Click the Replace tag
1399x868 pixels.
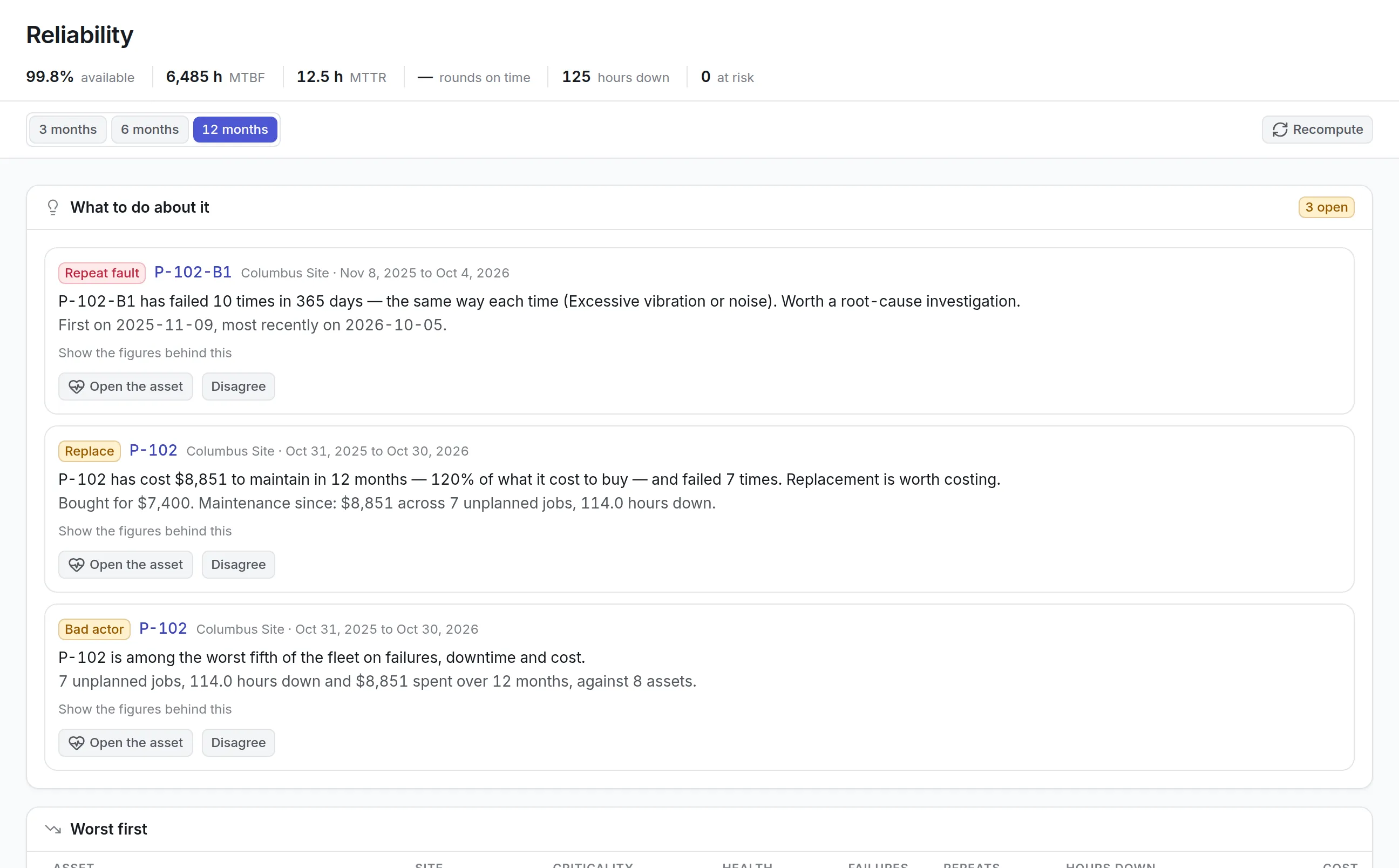(90, 451)
